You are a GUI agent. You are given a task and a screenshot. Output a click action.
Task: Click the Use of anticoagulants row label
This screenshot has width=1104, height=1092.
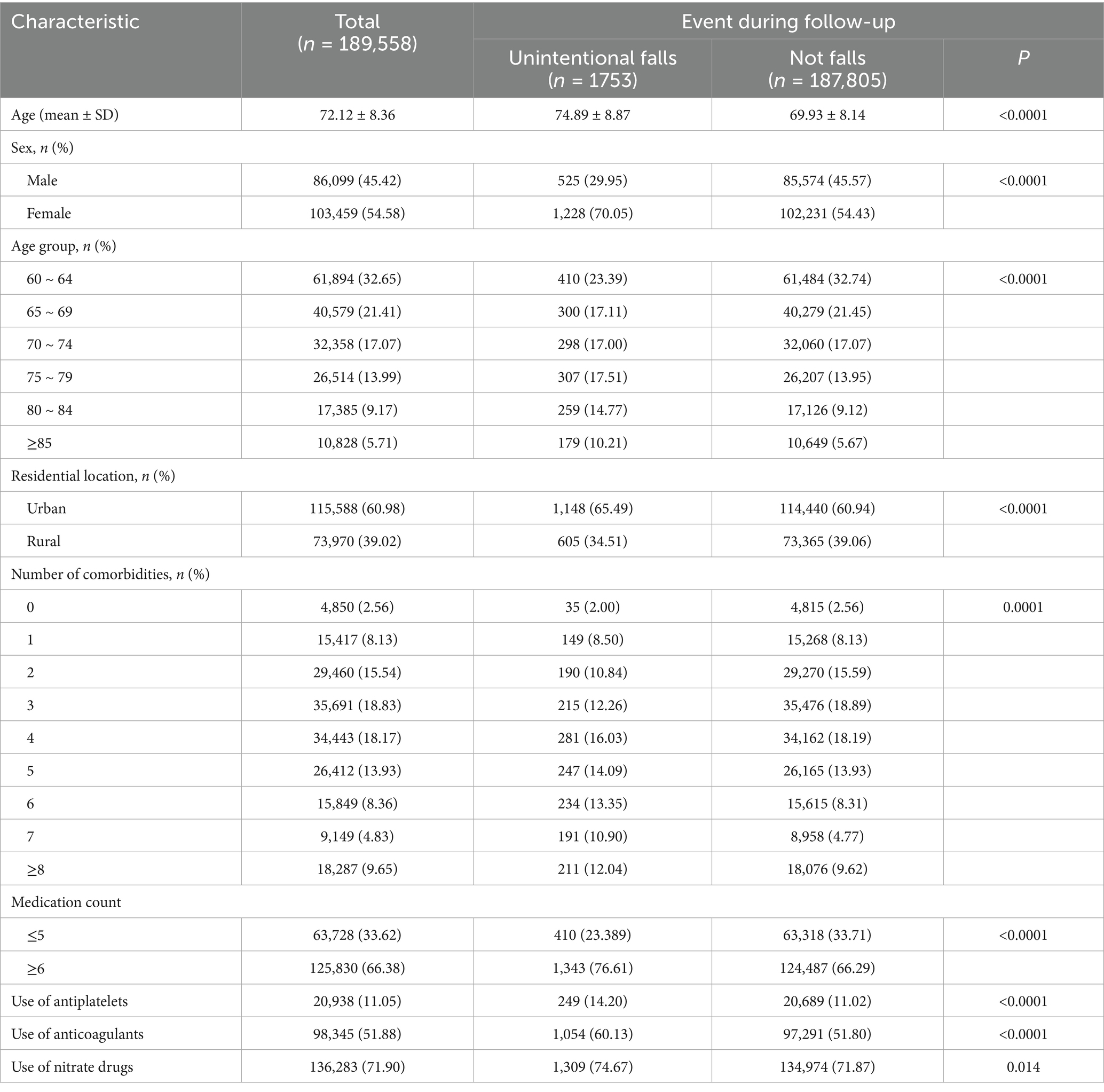click(x=77, y=1034)
